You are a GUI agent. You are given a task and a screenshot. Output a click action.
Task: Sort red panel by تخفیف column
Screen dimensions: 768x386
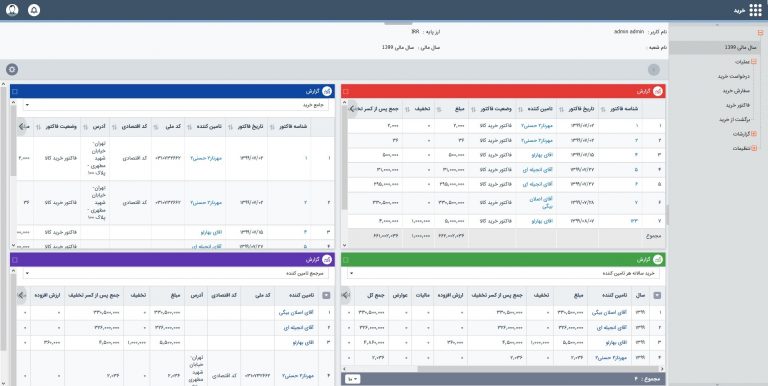408,109
